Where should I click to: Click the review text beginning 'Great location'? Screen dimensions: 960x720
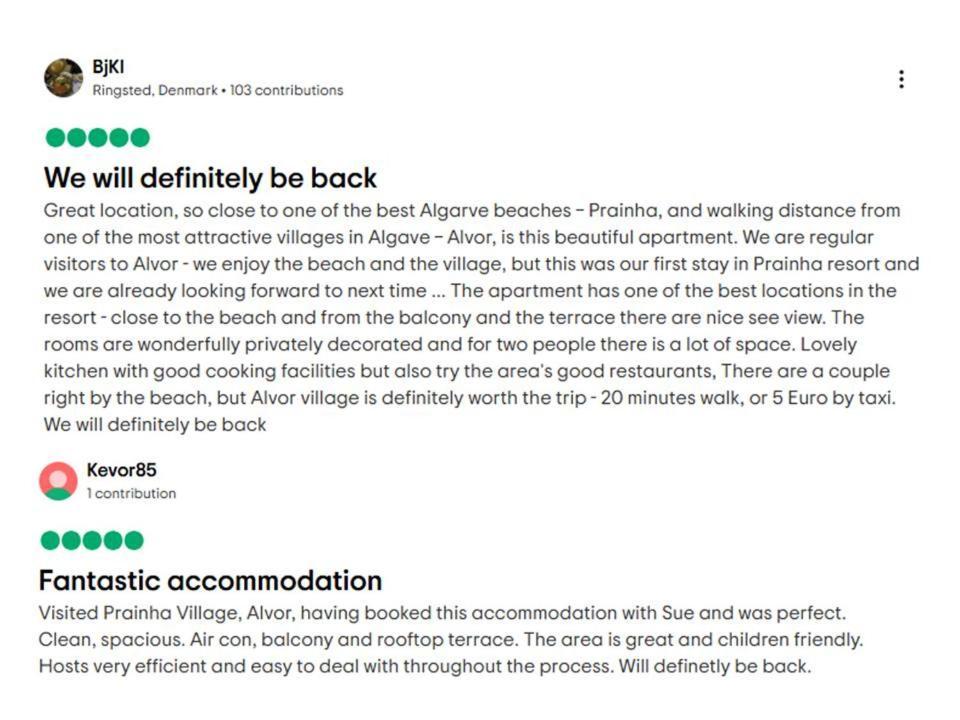[481, 317]
